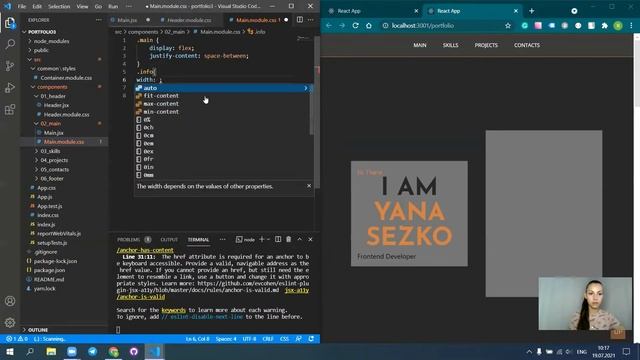Viewport: 640px width, 360px height.
Task: Click CONTACTS link in page navigation
Action: pos(527,45)
